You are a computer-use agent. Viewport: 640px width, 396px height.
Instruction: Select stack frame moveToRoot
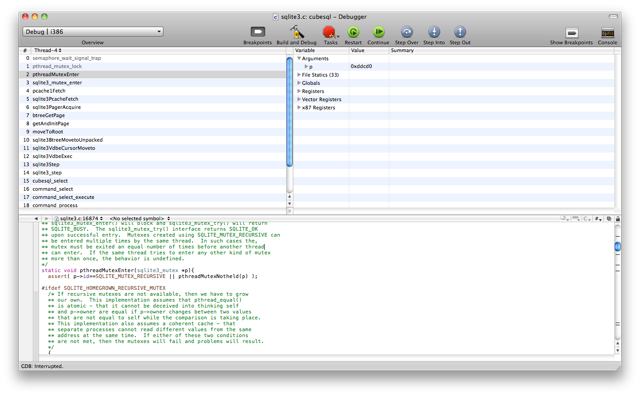point(153,131)
